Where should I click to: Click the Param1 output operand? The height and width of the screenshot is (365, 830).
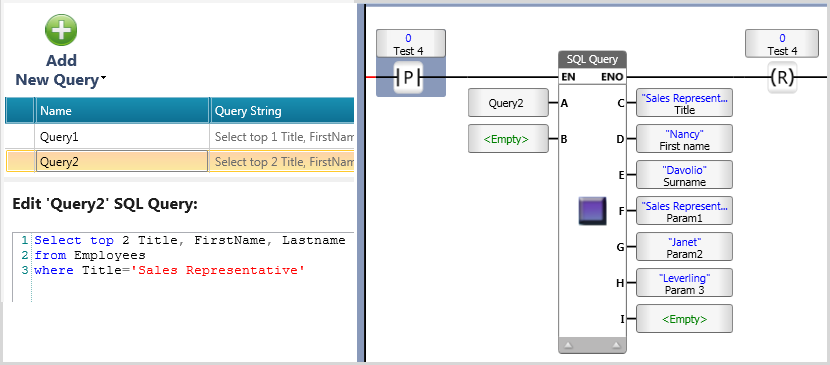click(684, 211)
